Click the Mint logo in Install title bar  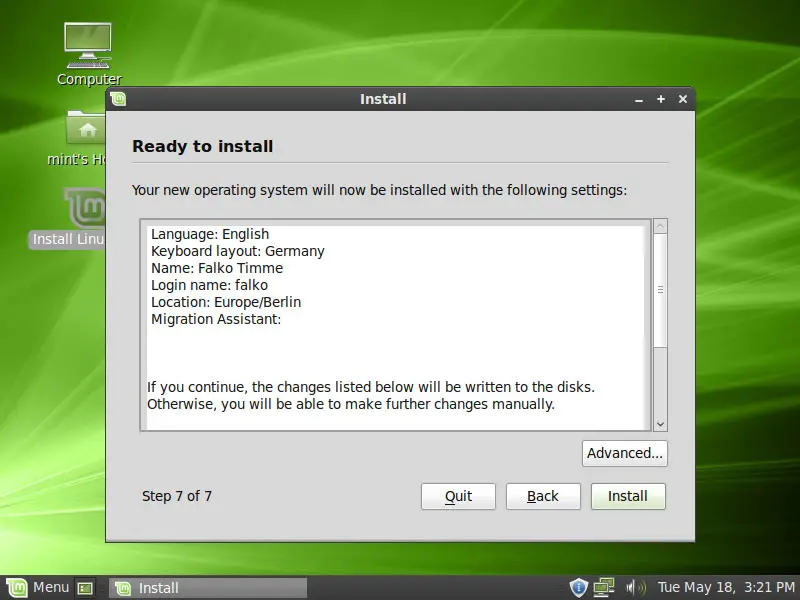118,98
